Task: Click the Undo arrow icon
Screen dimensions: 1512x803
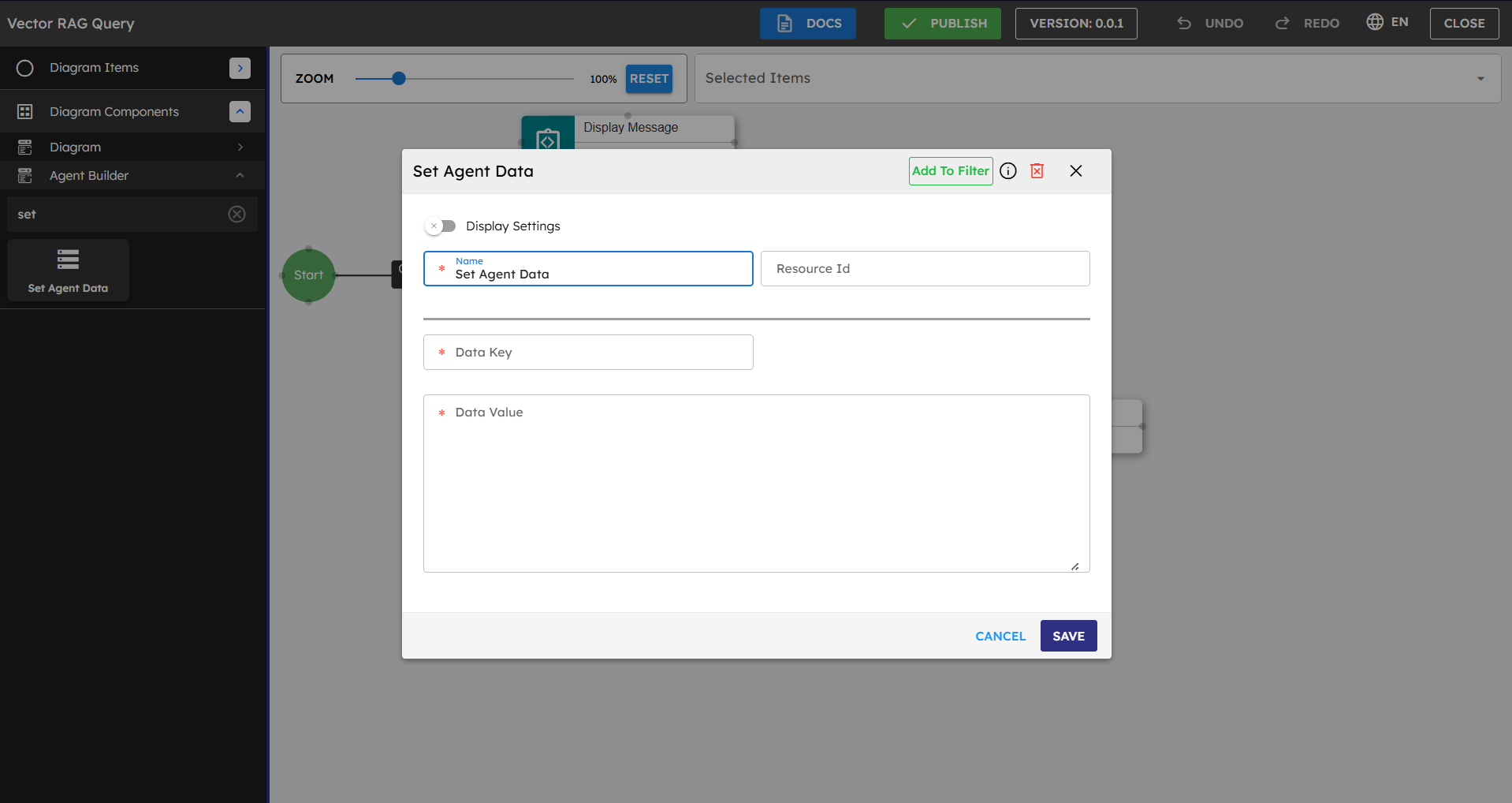Action: 1184,24
